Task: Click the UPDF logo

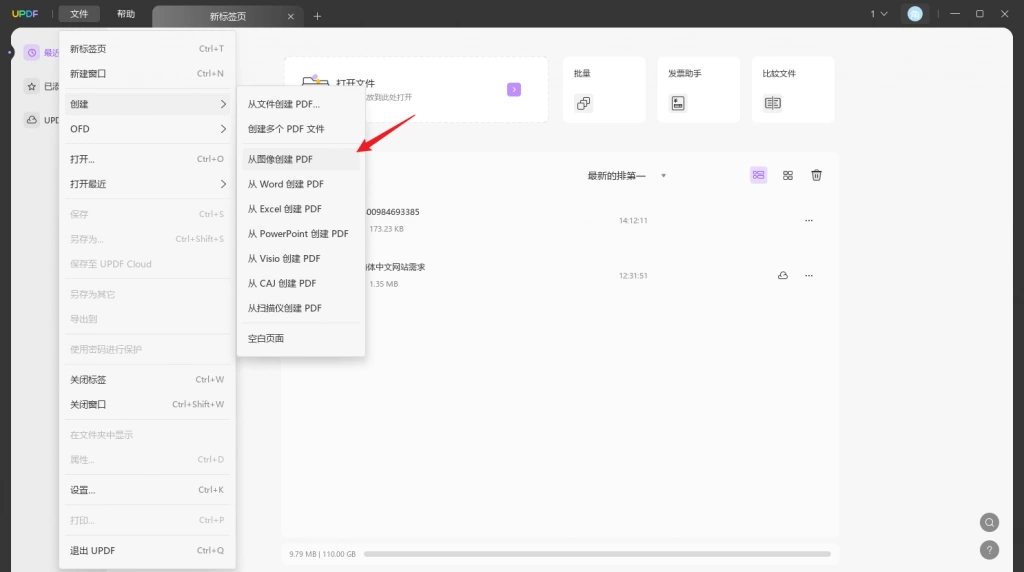Action: (25, 14)
